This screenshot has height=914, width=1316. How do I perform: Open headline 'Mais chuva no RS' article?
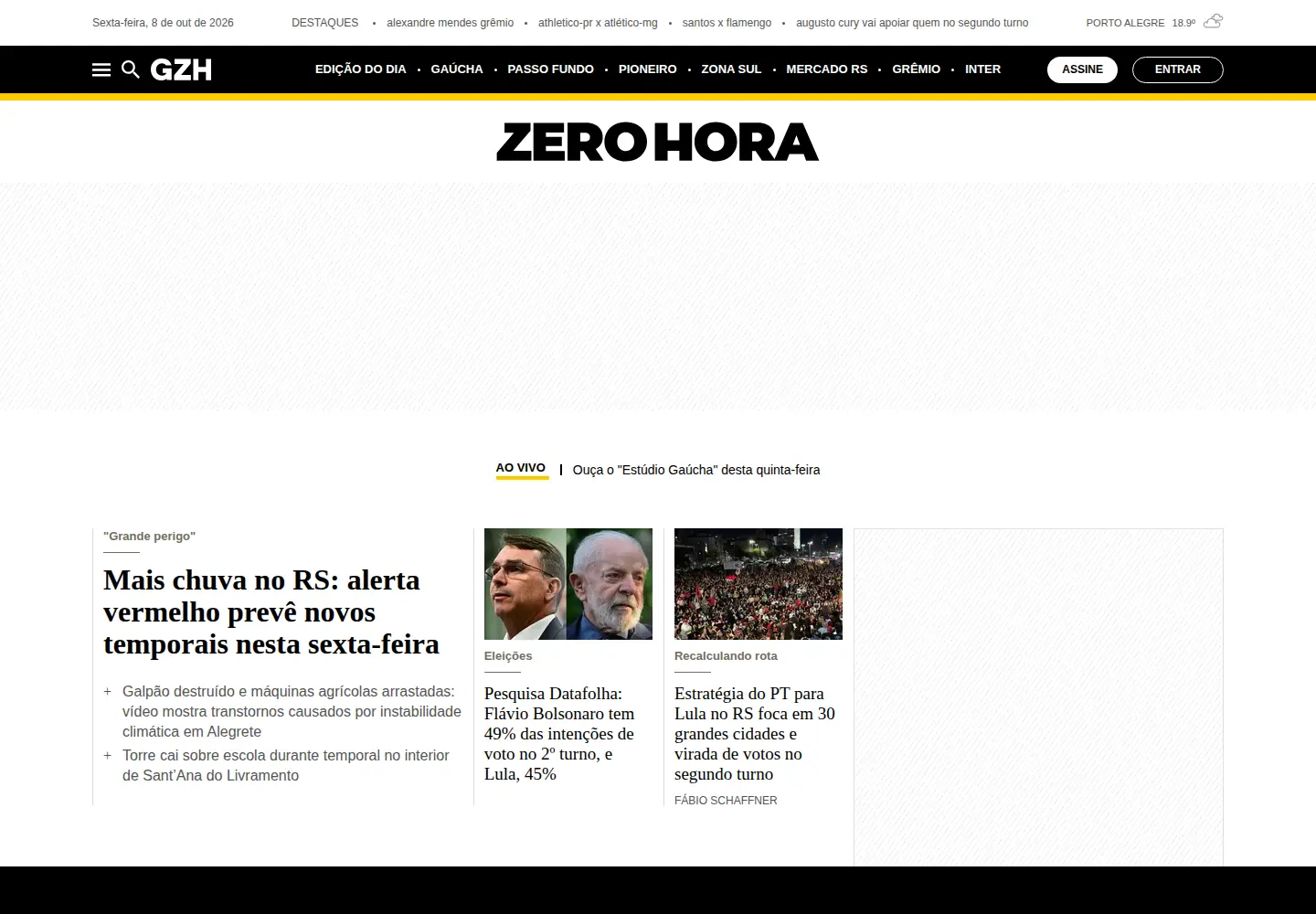click(271, 612)
